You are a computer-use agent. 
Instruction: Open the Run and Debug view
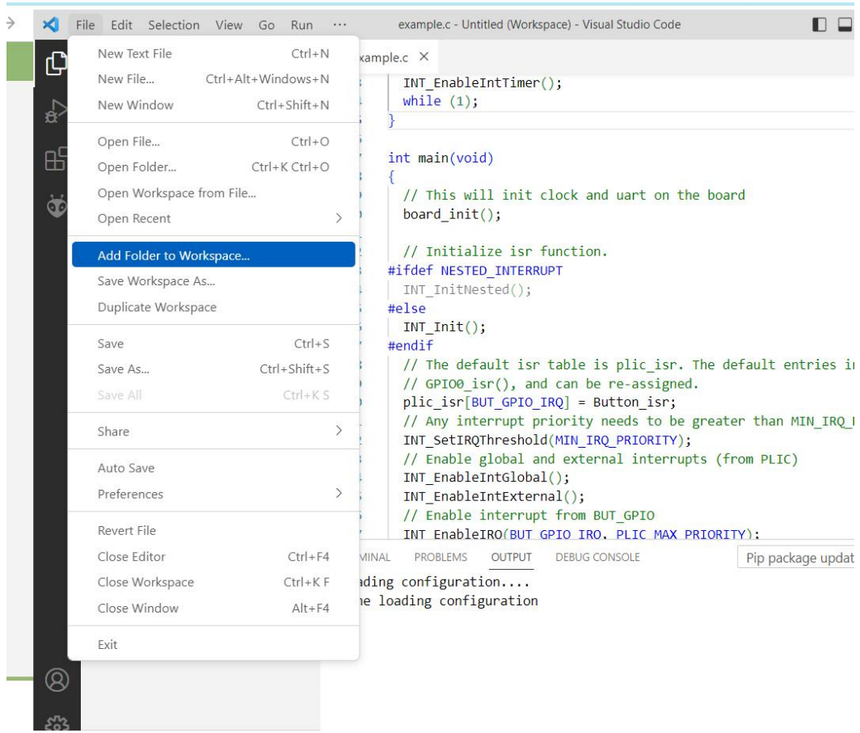pos(56,111)
